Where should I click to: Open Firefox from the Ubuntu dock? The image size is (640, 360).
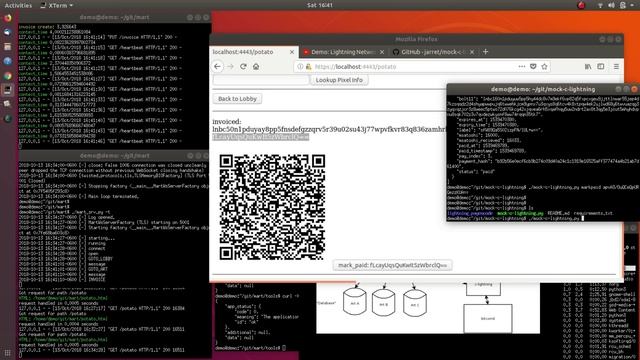pos(7,18)
